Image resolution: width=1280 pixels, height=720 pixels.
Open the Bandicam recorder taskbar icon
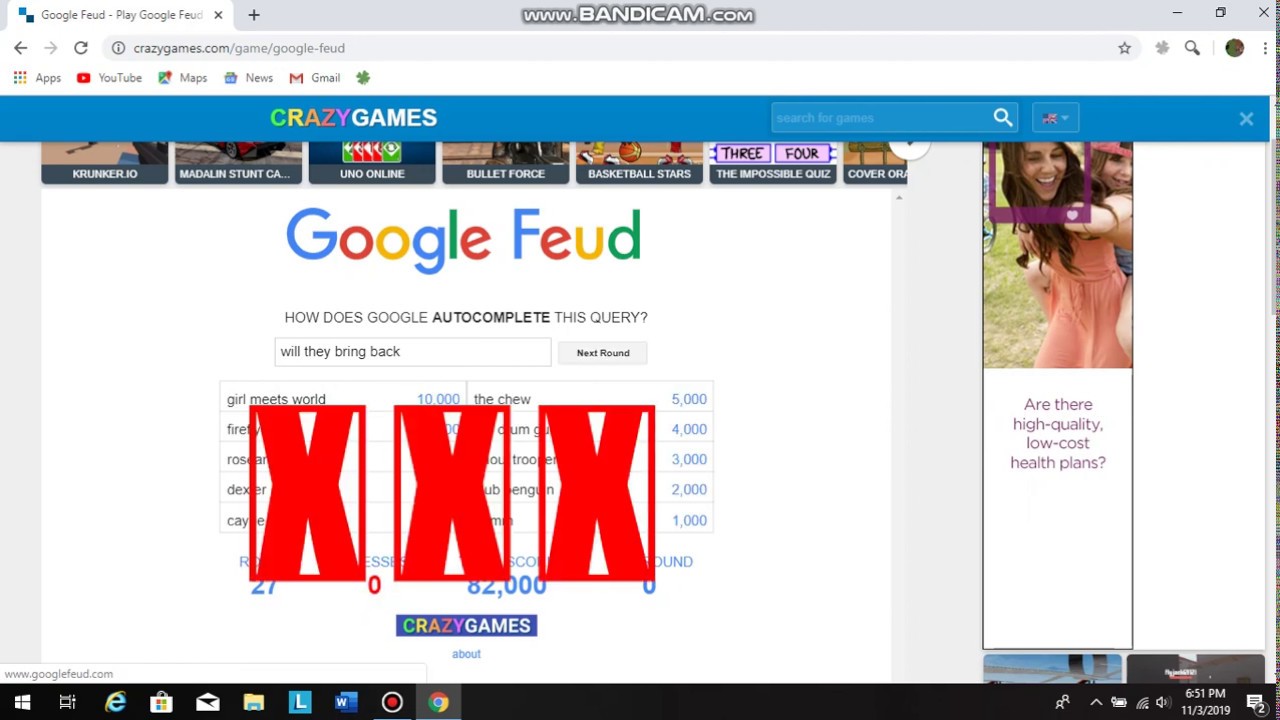391,702
